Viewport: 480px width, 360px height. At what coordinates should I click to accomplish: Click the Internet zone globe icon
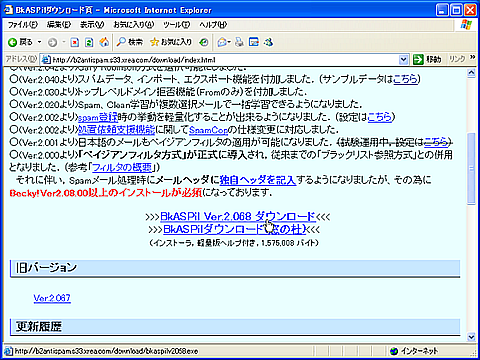tap(394, 351)
